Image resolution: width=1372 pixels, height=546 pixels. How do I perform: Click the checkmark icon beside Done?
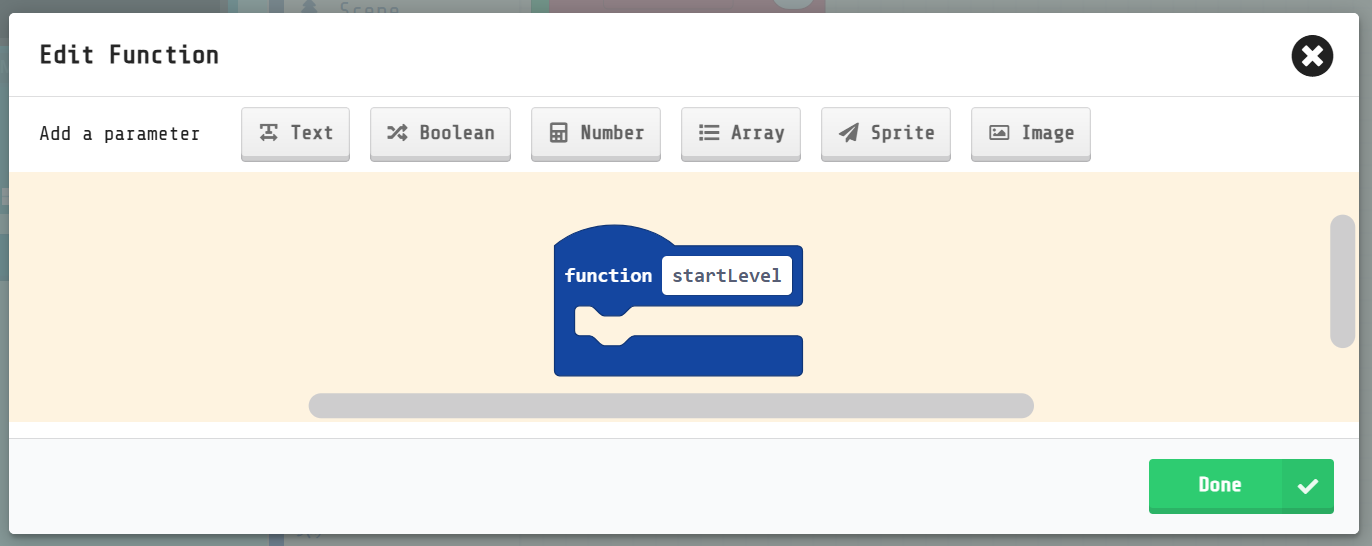(x=1307, y=486)
